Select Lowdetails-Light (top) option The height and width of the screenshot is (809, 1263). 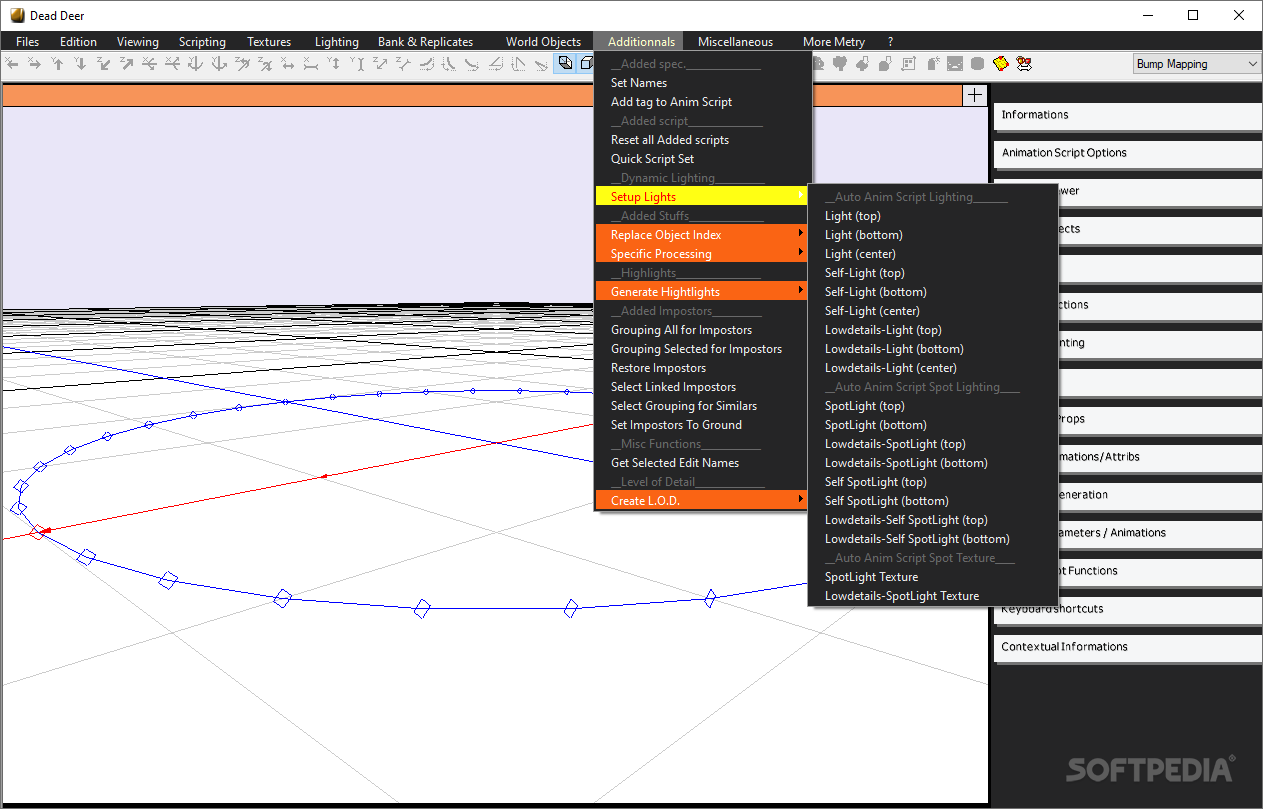click(x=883, y=330)
